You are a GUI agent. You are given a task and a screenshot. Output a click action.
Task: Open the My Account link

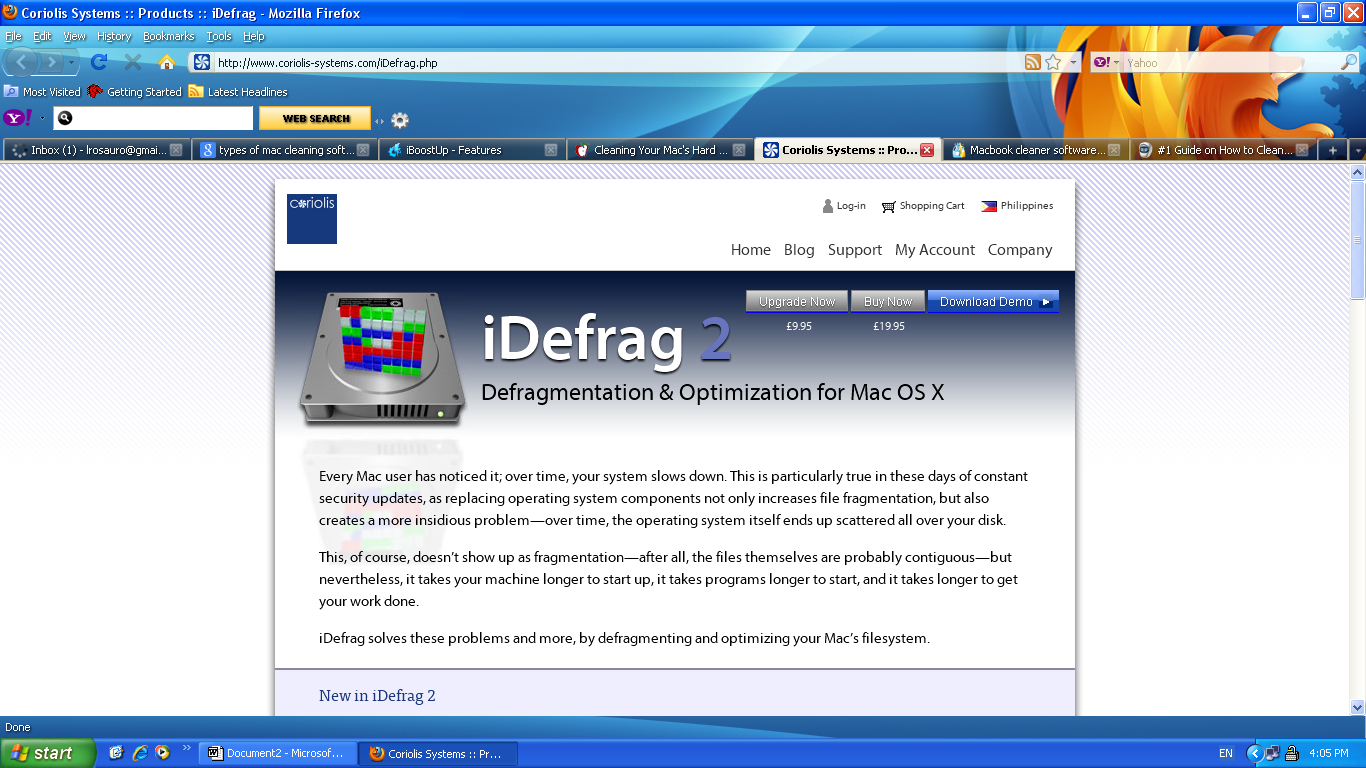point(935,250)
